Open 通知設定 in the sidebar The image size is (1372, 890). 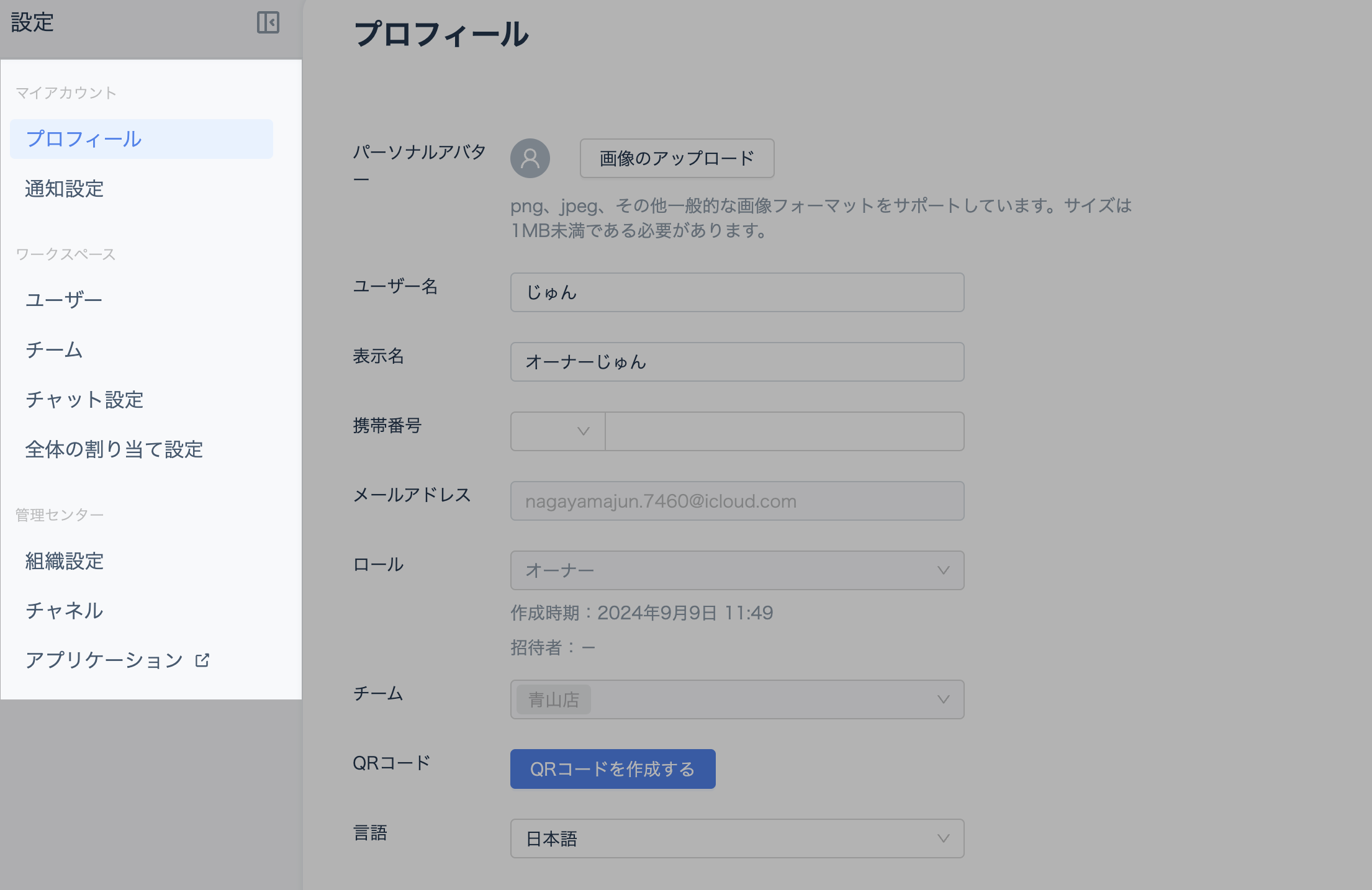pos(65,189)
